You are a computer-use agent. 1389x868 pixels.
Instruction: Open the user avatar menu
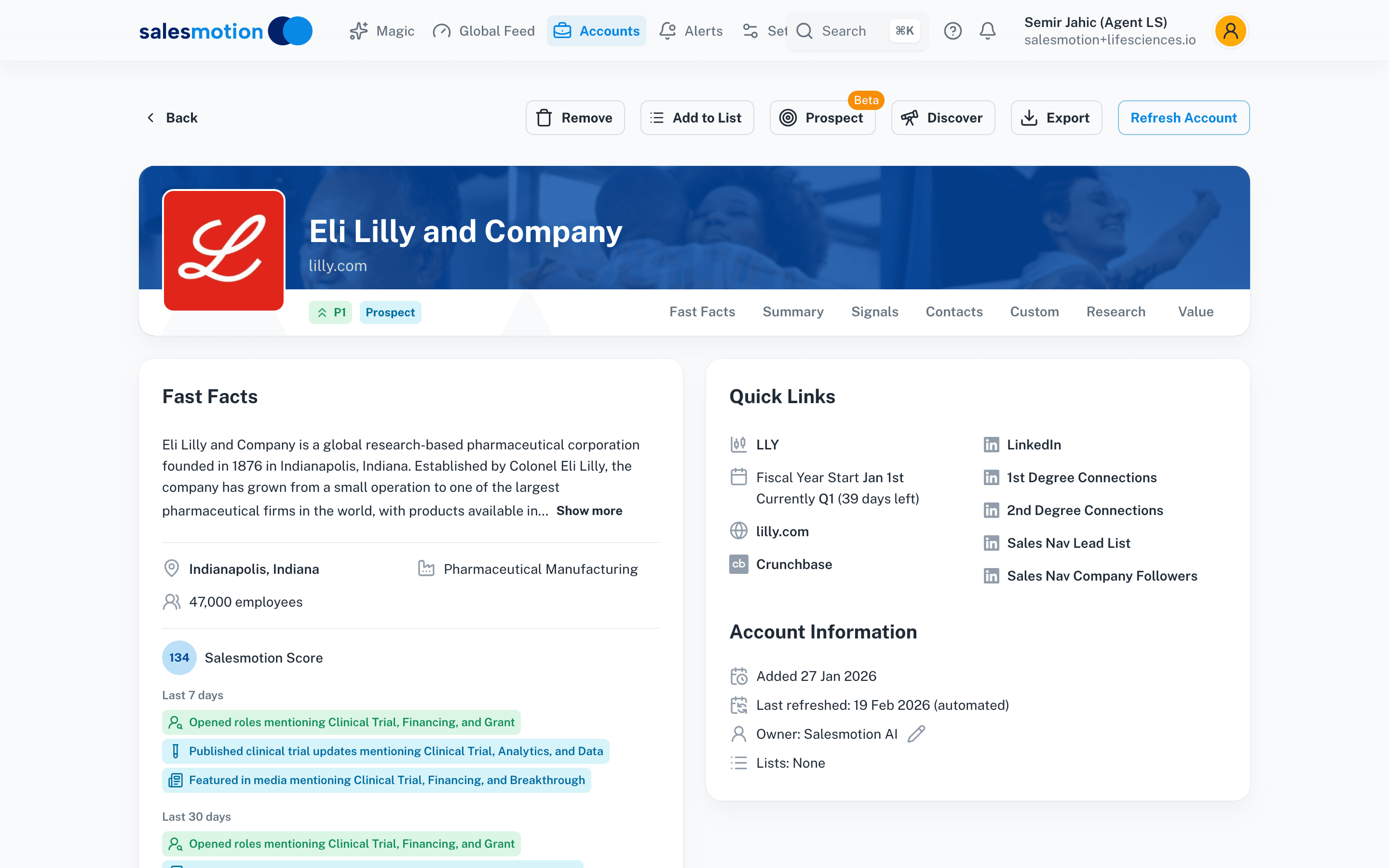[1230, 31]
